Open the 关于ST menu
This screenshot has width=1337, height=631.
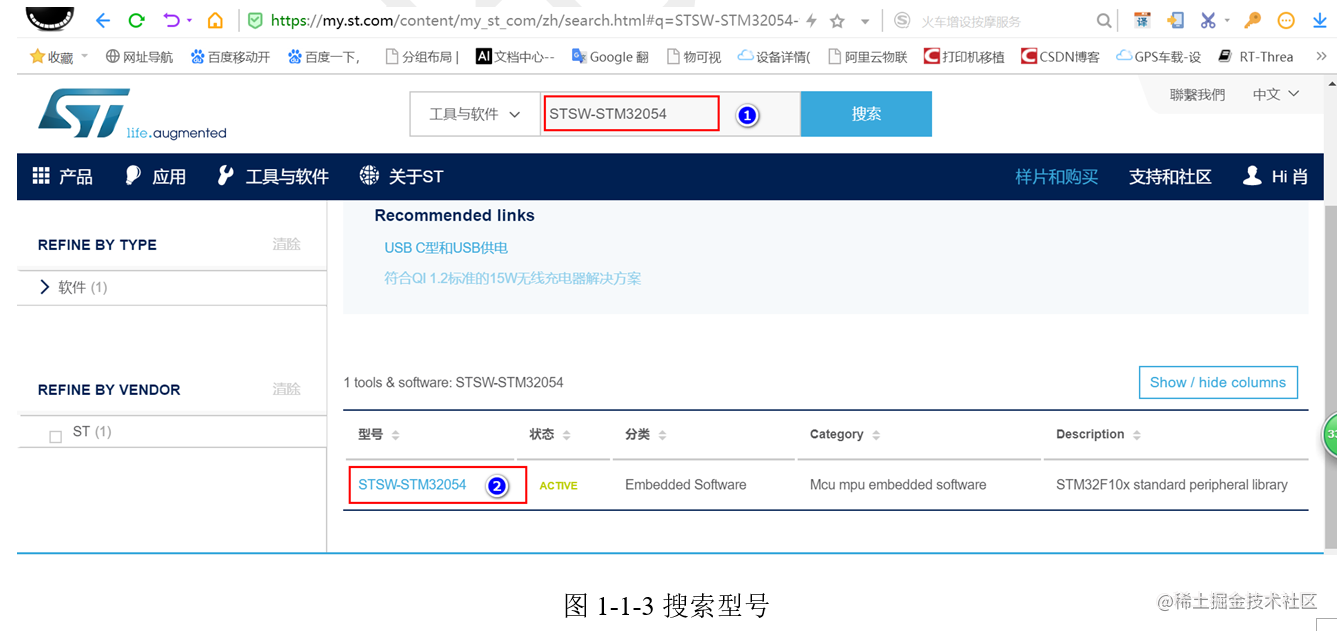[x=401, y=177]
